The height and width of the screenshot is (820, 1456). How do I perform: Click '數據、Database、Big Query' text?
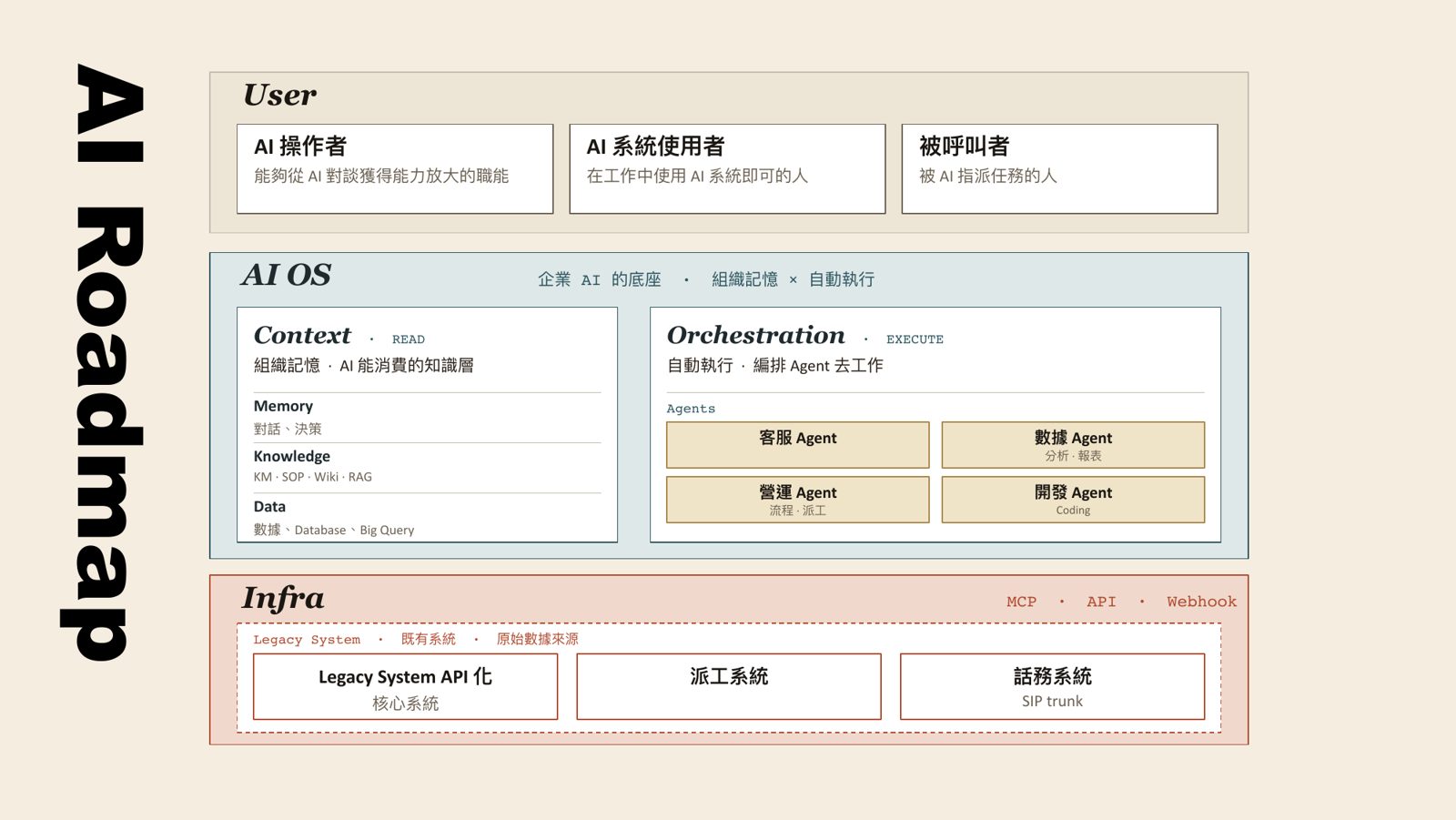coord(333,530)
